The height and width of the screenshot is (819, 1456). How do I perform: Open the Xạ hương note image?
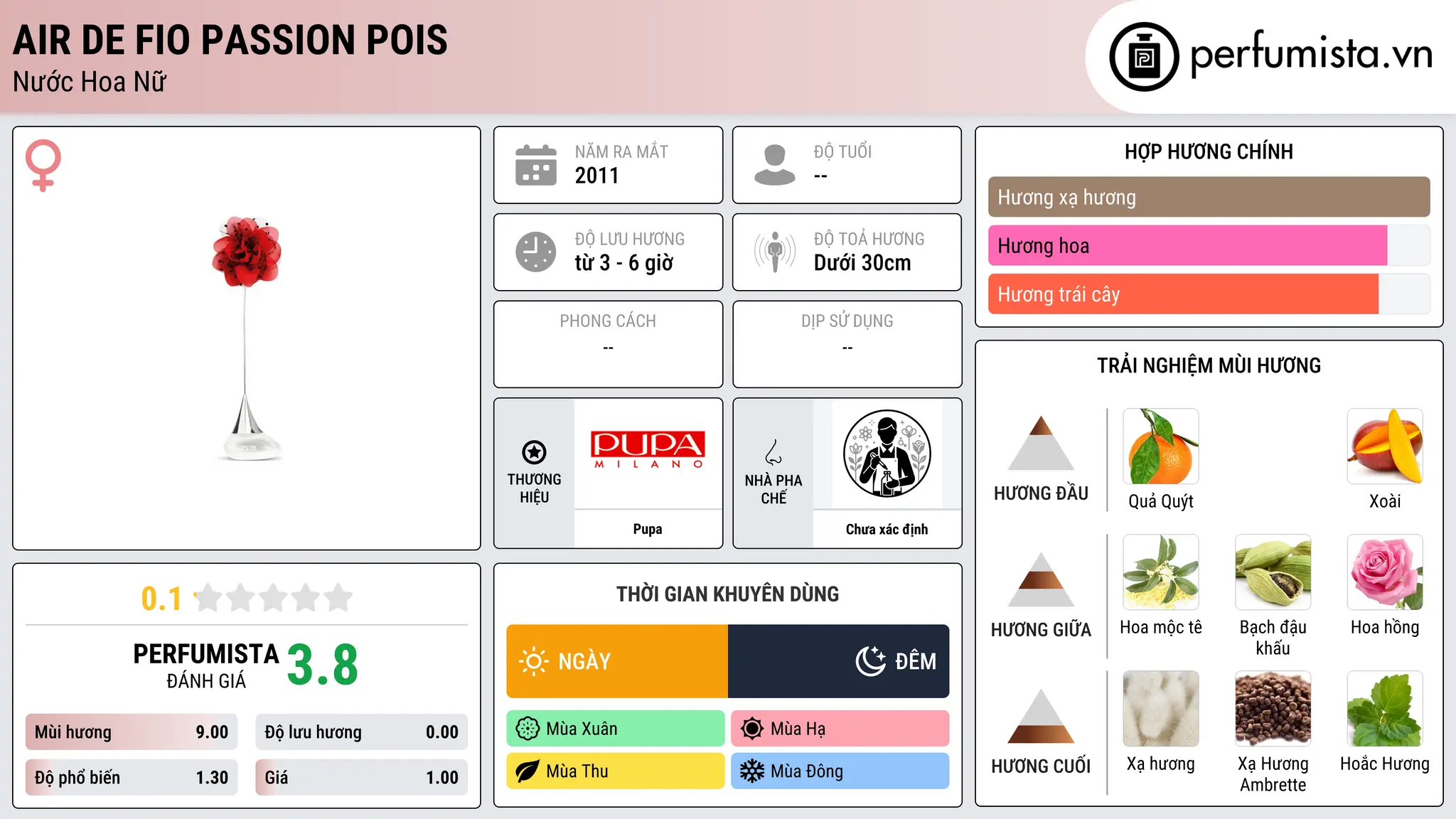(x=1161, y=709)
